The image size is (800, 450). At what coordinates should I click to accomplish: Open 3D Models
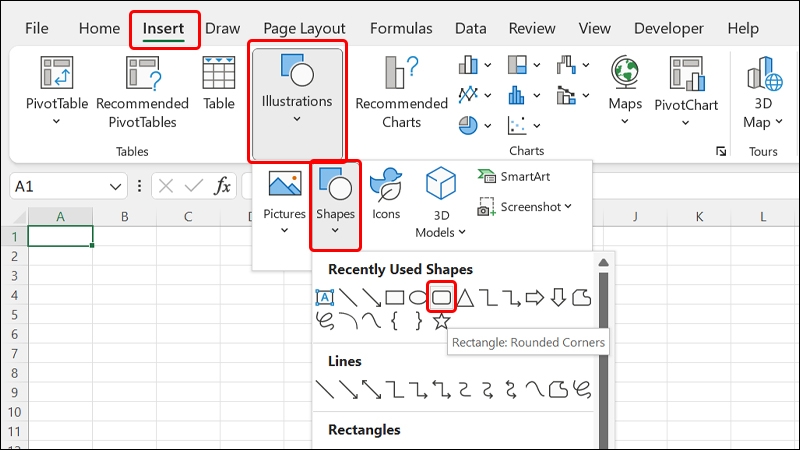pos(440,203)
